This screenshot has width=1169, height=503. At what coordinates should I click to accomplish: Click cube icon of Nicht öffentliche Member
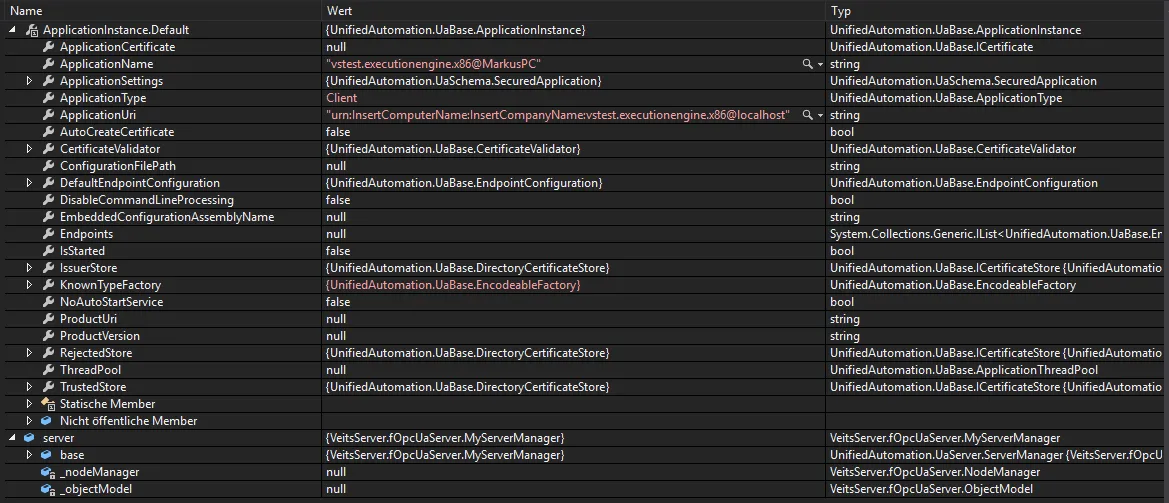click(x=48, y=421)
